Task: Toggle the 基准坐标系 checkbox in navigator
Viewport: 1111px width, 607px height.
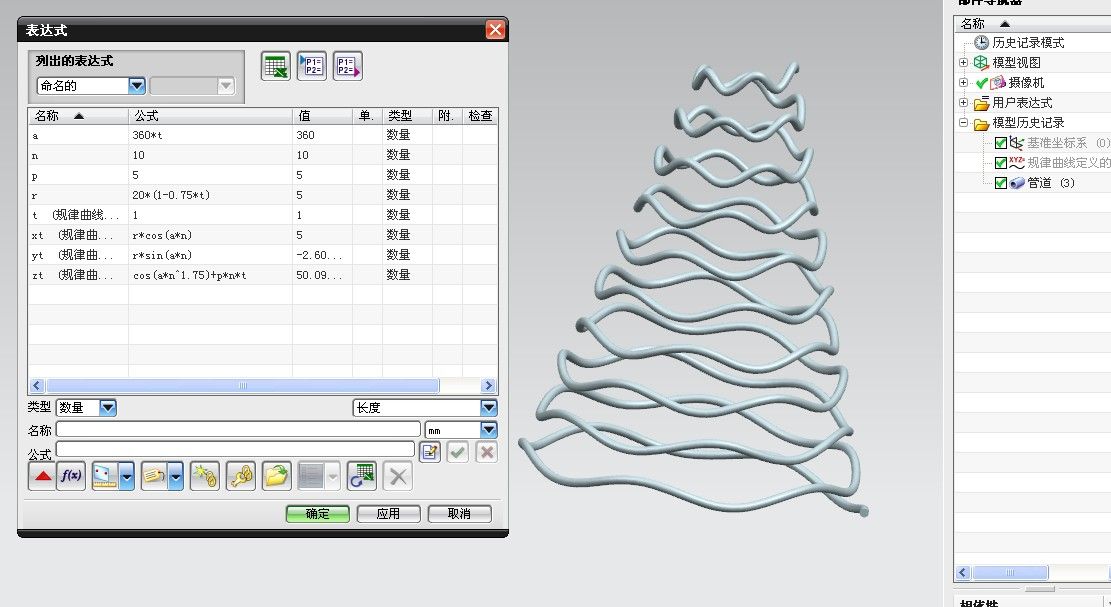Action: click(1001, 143)
